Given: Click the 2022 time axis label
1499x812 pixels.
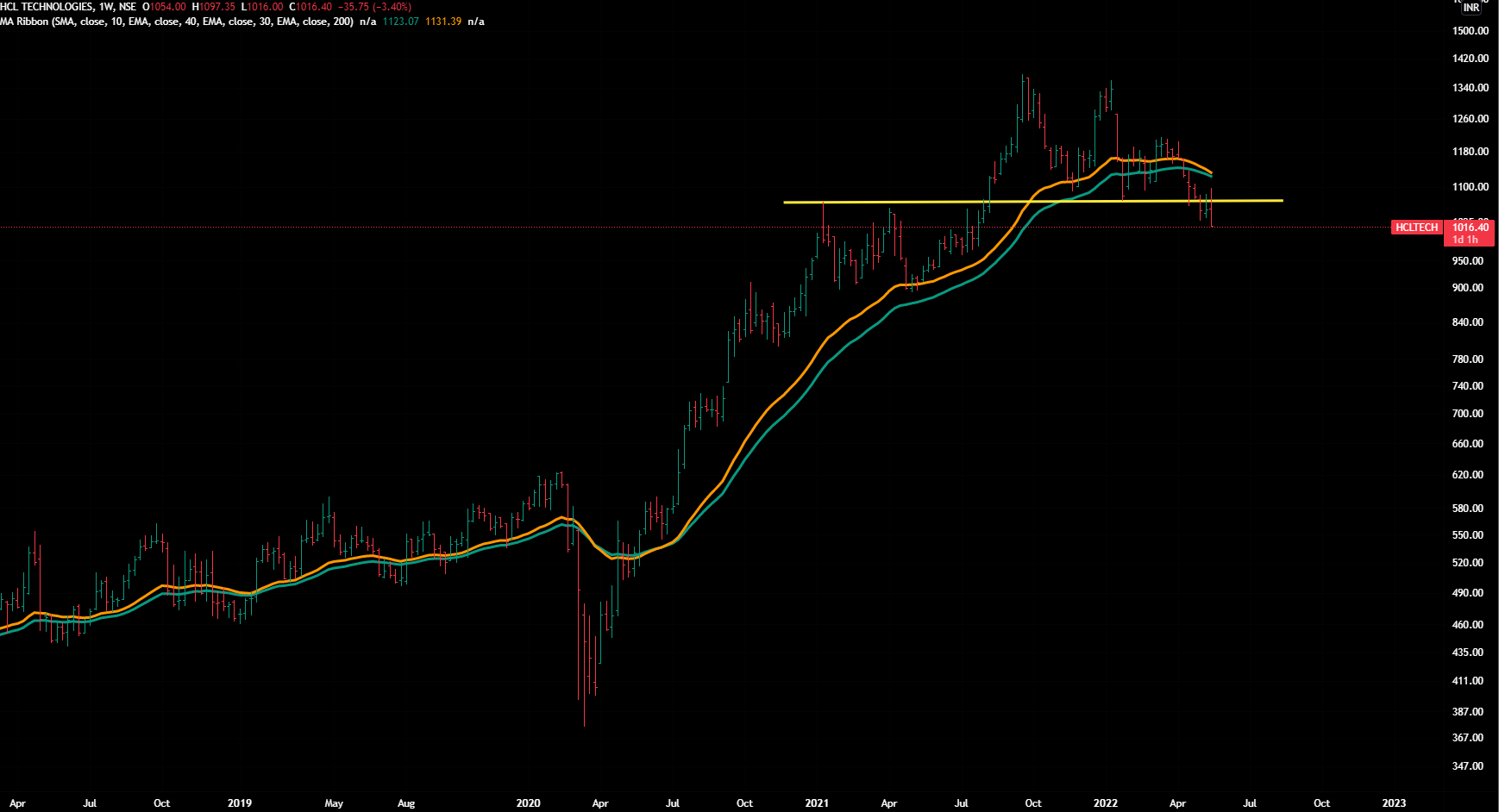Looking at the screenshot, I should pos(1105,803).
